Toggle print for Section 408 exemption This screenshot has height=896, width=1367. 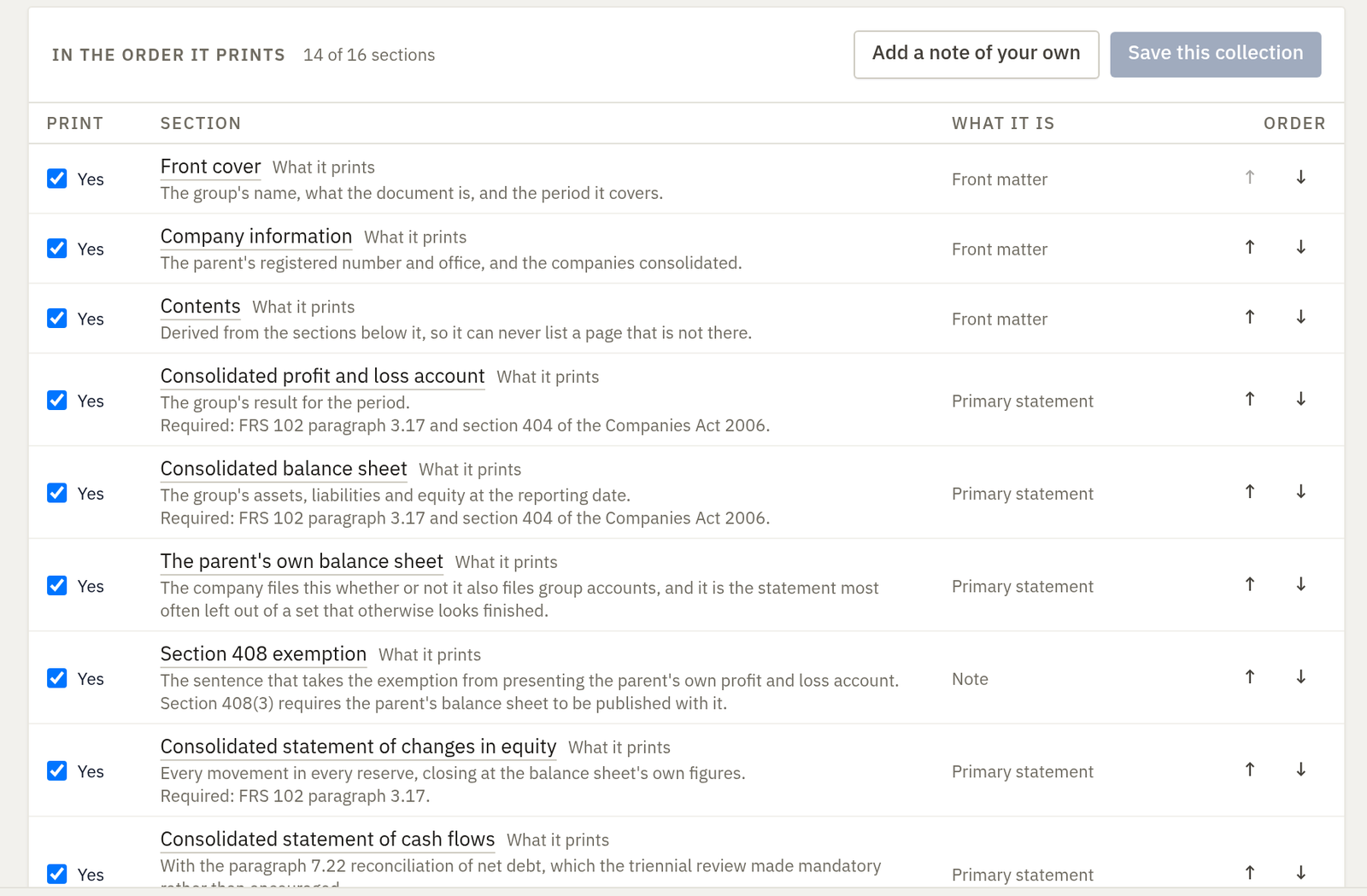57,678
